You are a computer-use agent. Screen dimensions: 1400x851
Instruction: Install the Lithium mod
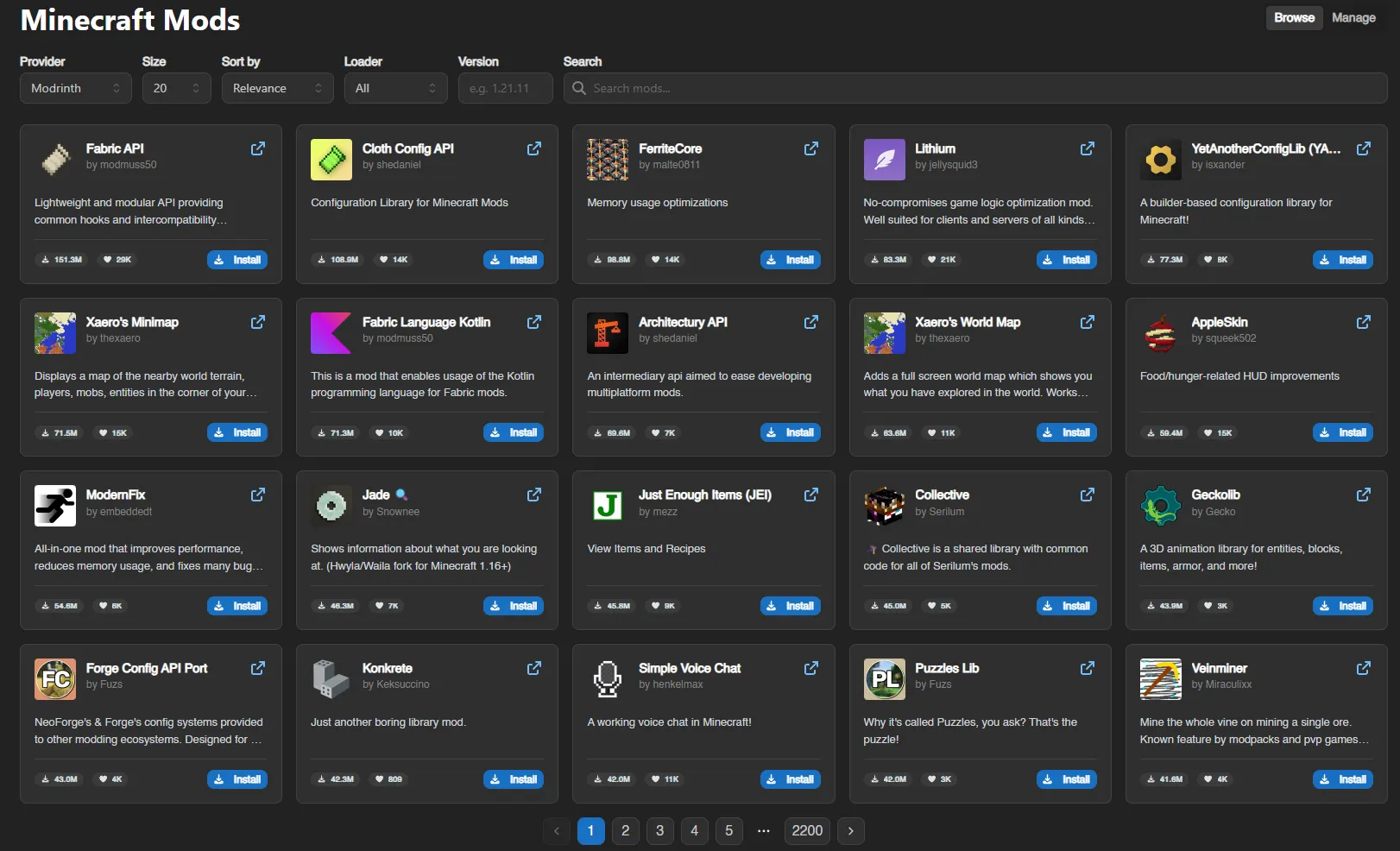click(1067, 260)
